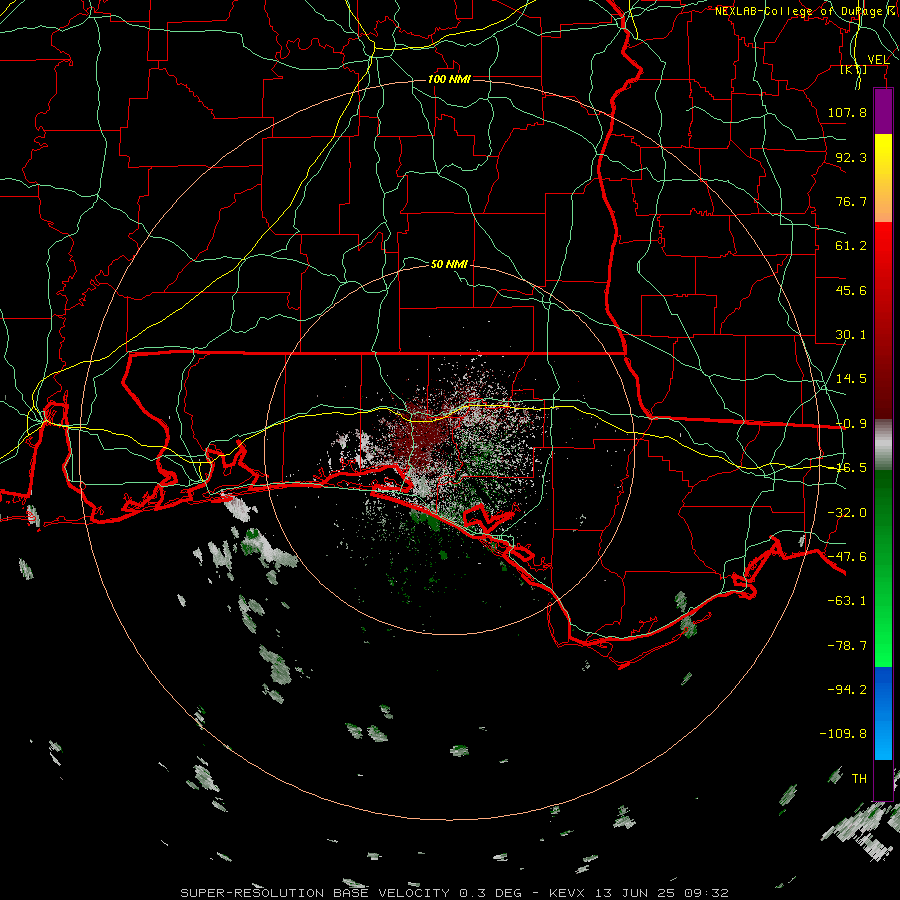Click the 92.3 value on velocity scale
This screenshot has width=900, height=900.
coord(851,157)
